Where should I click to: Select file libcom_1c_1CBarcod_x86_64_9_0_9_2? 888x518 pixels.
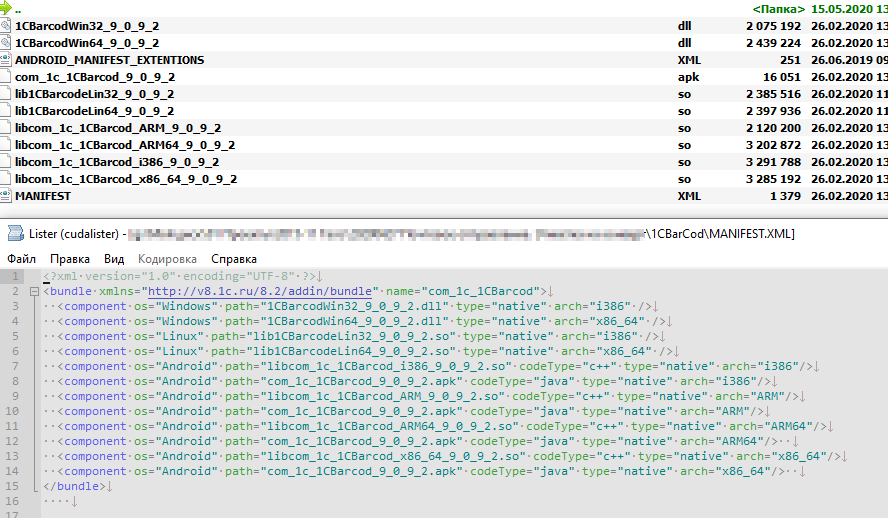click(126, 179)
